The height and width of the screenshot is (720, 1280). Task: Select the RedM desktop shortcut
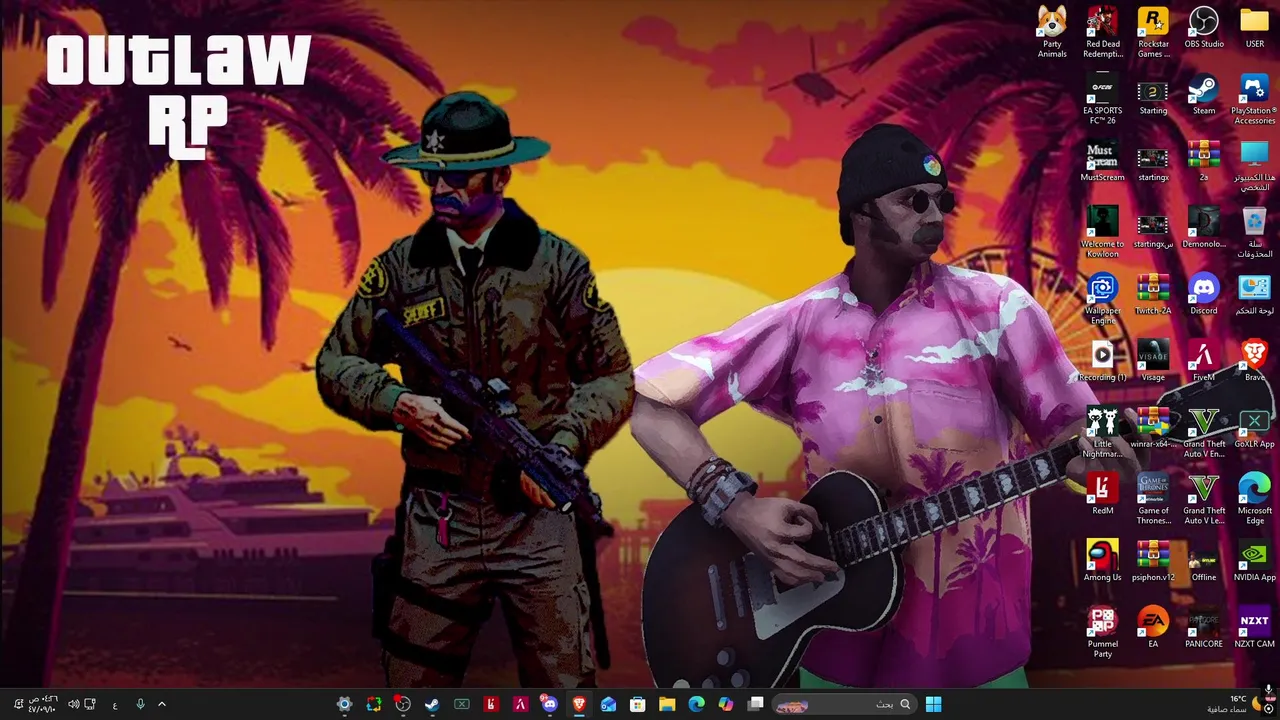[1103, 495]
